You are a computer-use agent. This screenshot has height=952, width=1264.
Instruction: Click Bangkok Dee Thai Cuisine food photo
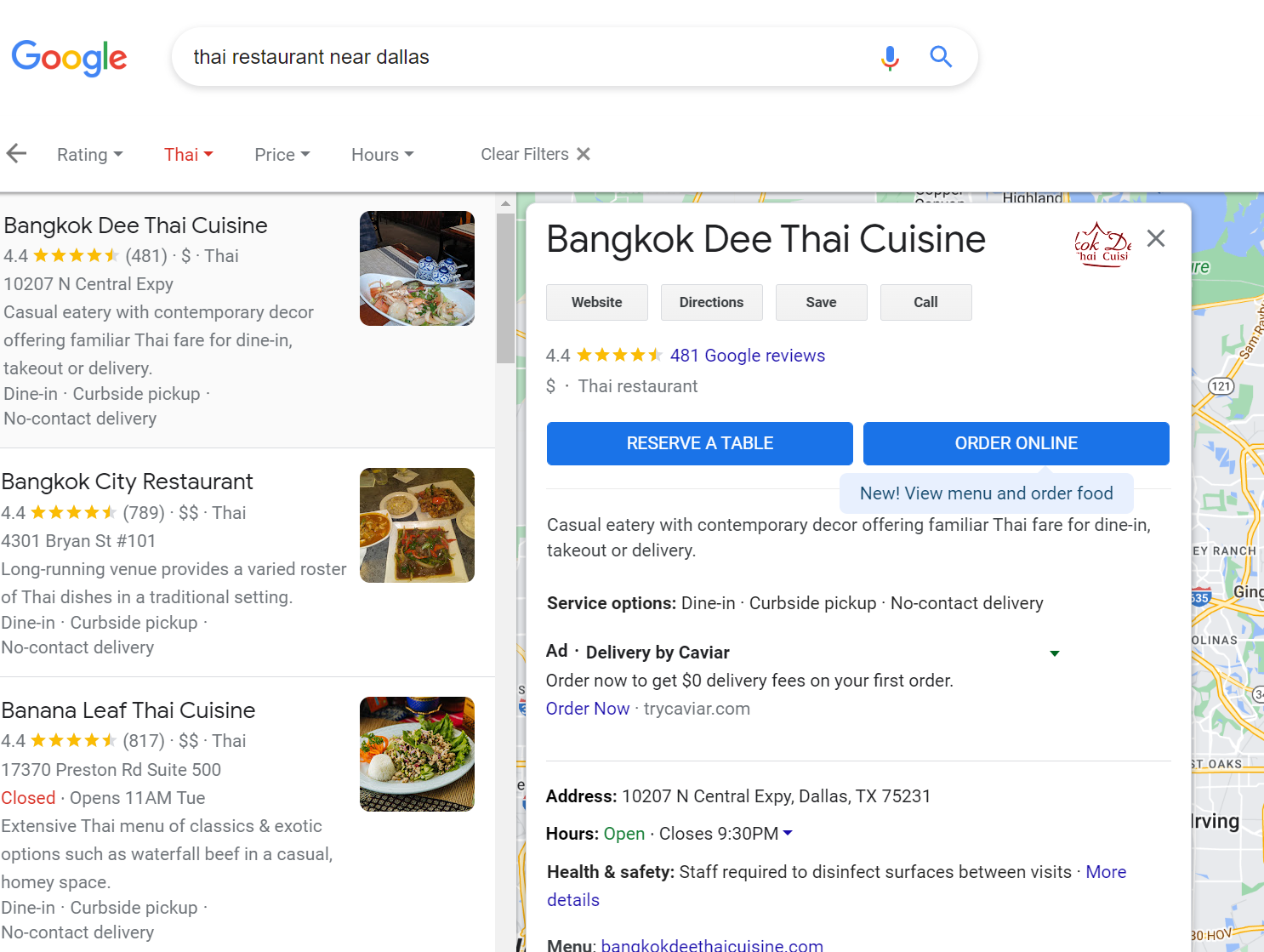click(417, 269)
